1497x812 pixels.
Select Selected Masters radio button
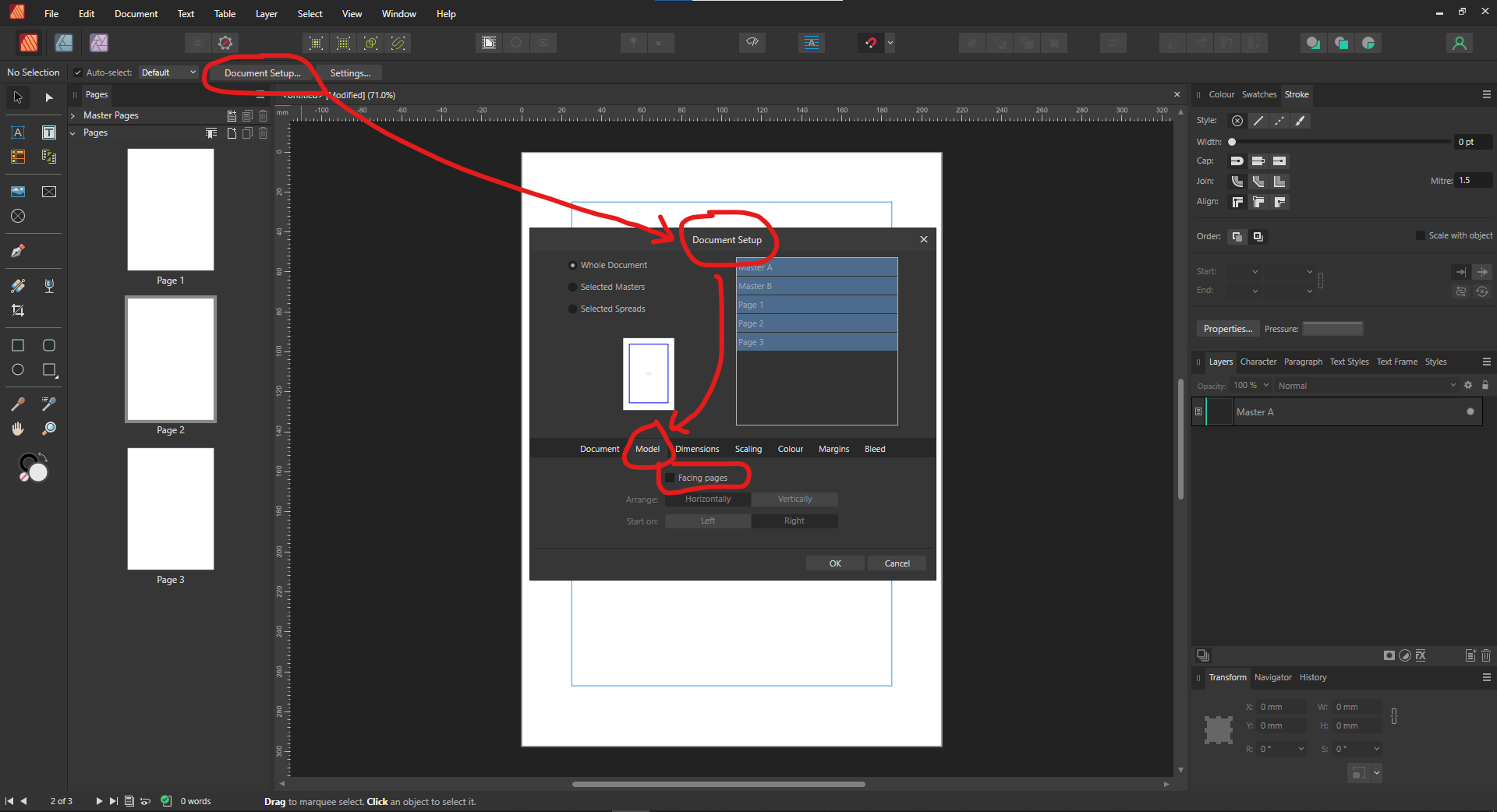pyautogui.click(x=572, y=288)
